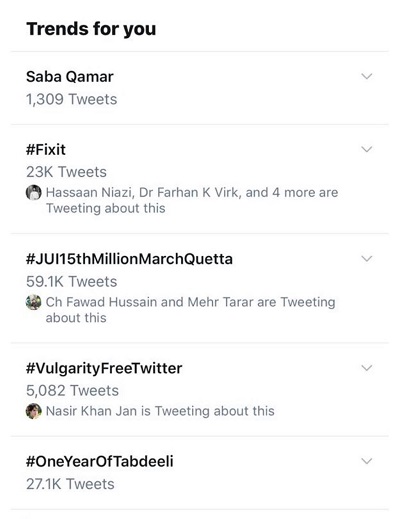Click 'Nasir Khan Jan is Tweeting' text
This screenshot has height=519, width=400.
[x=128, y=411]
